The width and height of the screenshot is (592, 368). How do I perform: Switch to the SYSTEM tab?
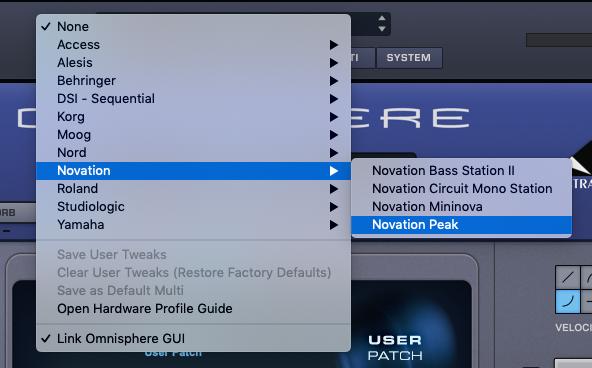[409, 58]
